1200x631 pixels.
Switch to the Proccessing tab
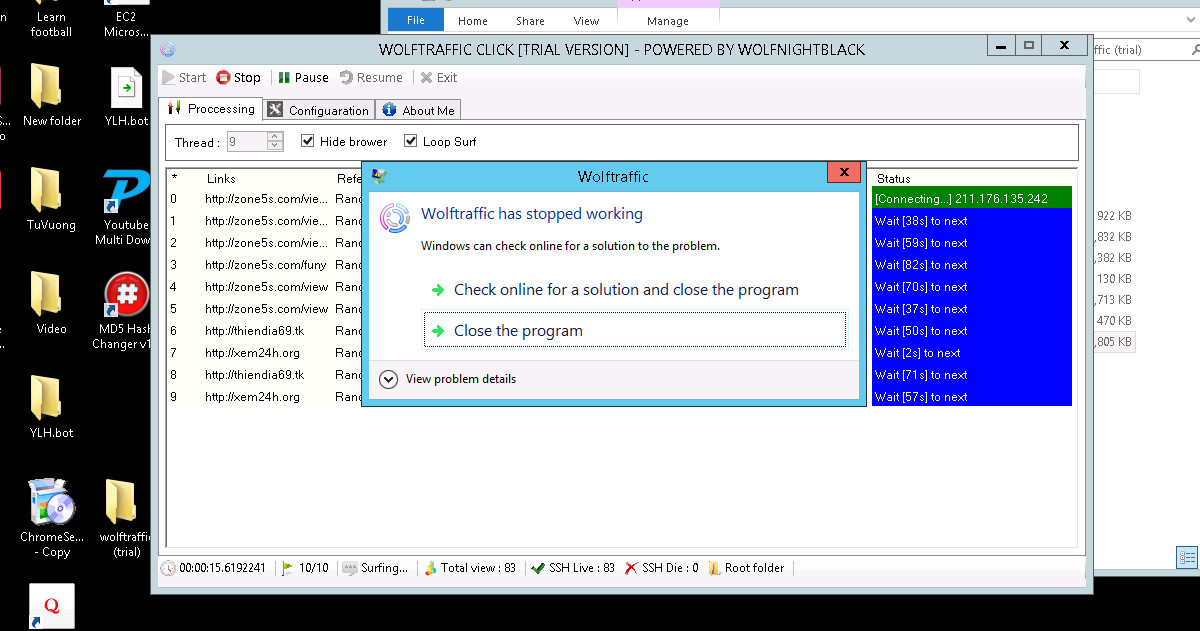point(211,109)
